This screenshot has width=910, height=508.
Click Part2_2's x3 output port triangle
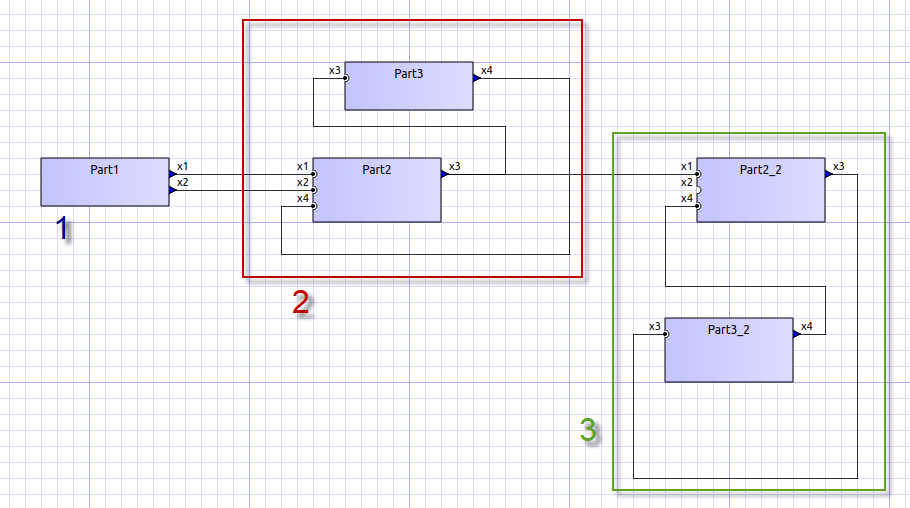[x=829, y=174]
